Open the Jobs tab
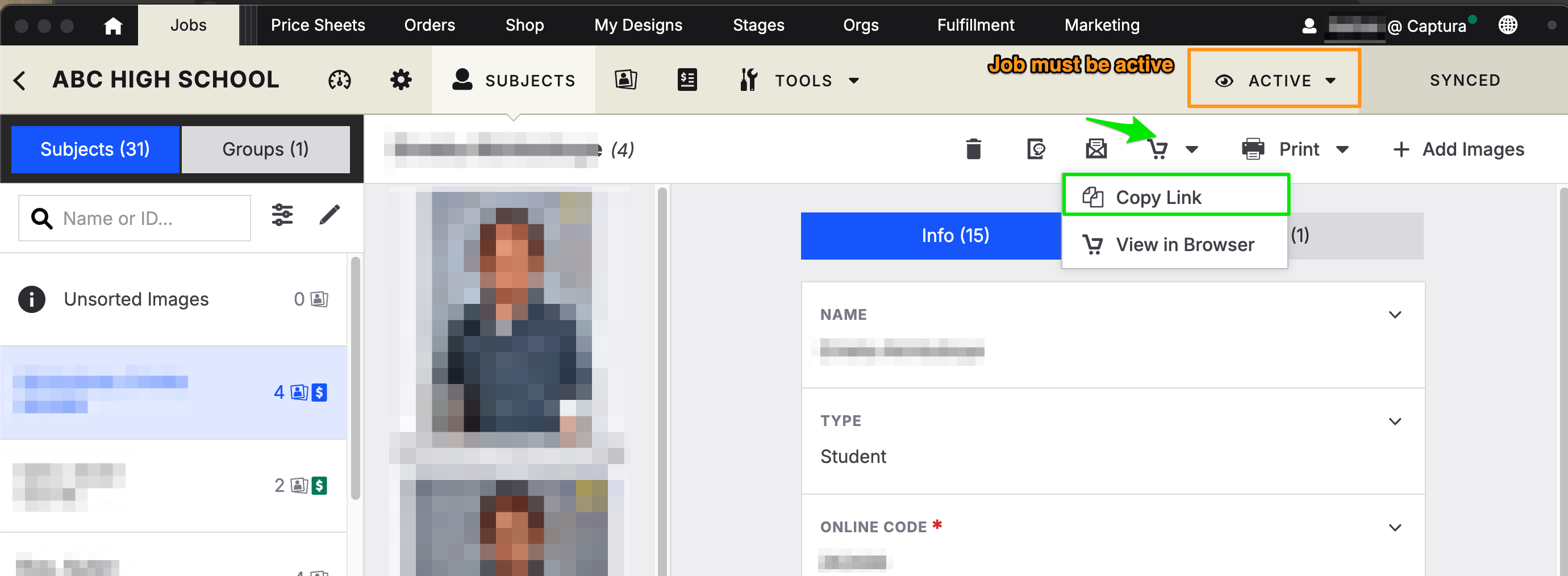This screenshot has width=1568, height=576. pos(188,25)
